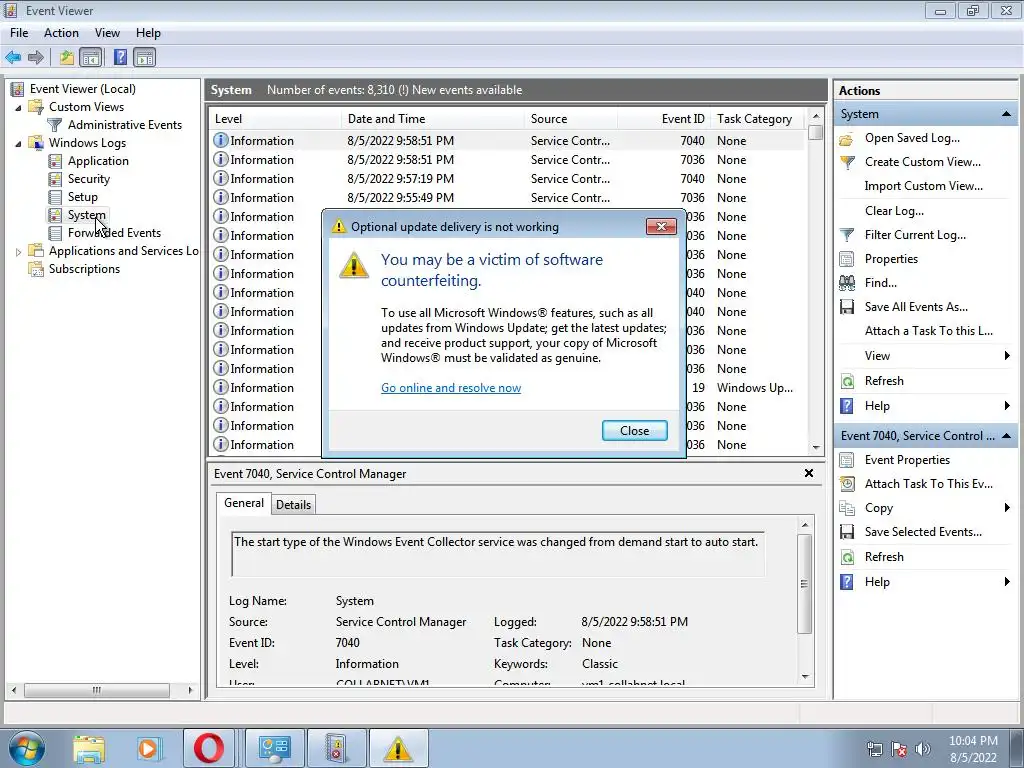The width and height of the screenshot is (1024, 768).
Task: Select the event logged at 8/5/2022 9:57:19 PM
Action: (x=507, y=179)
